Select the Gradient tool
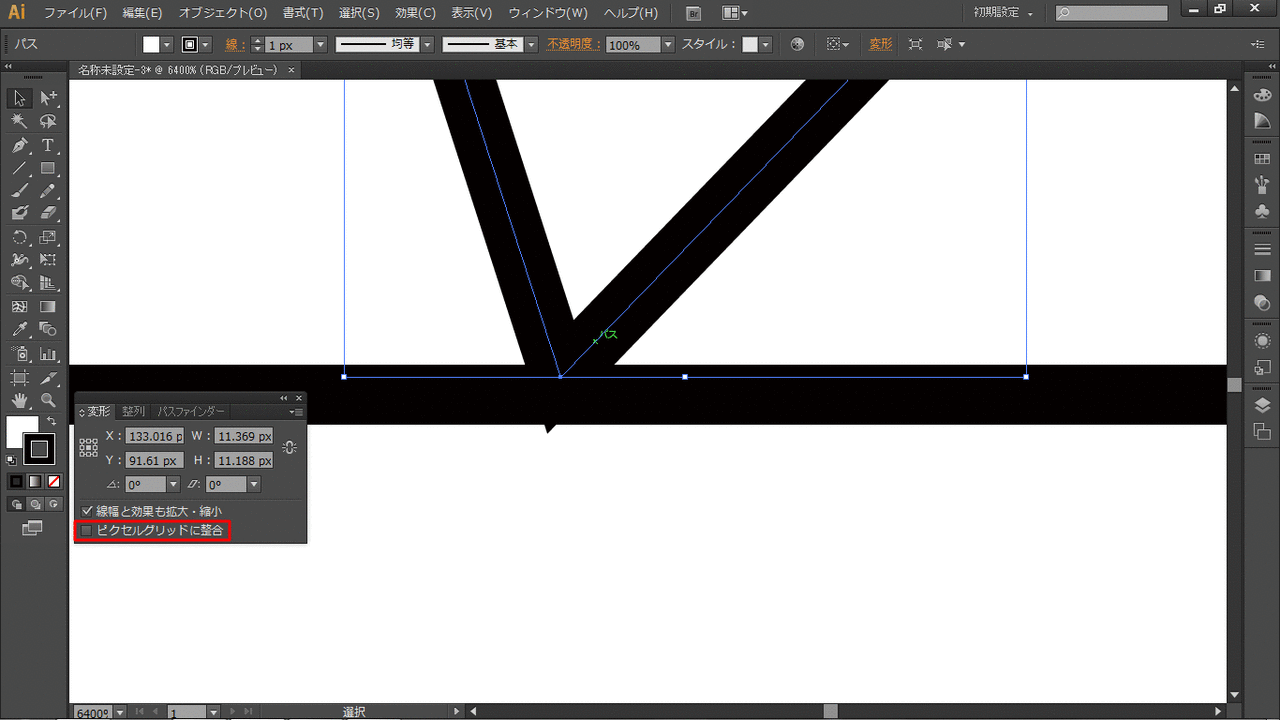This screenshot has height=720, width=1280. (x=48, y=307)
